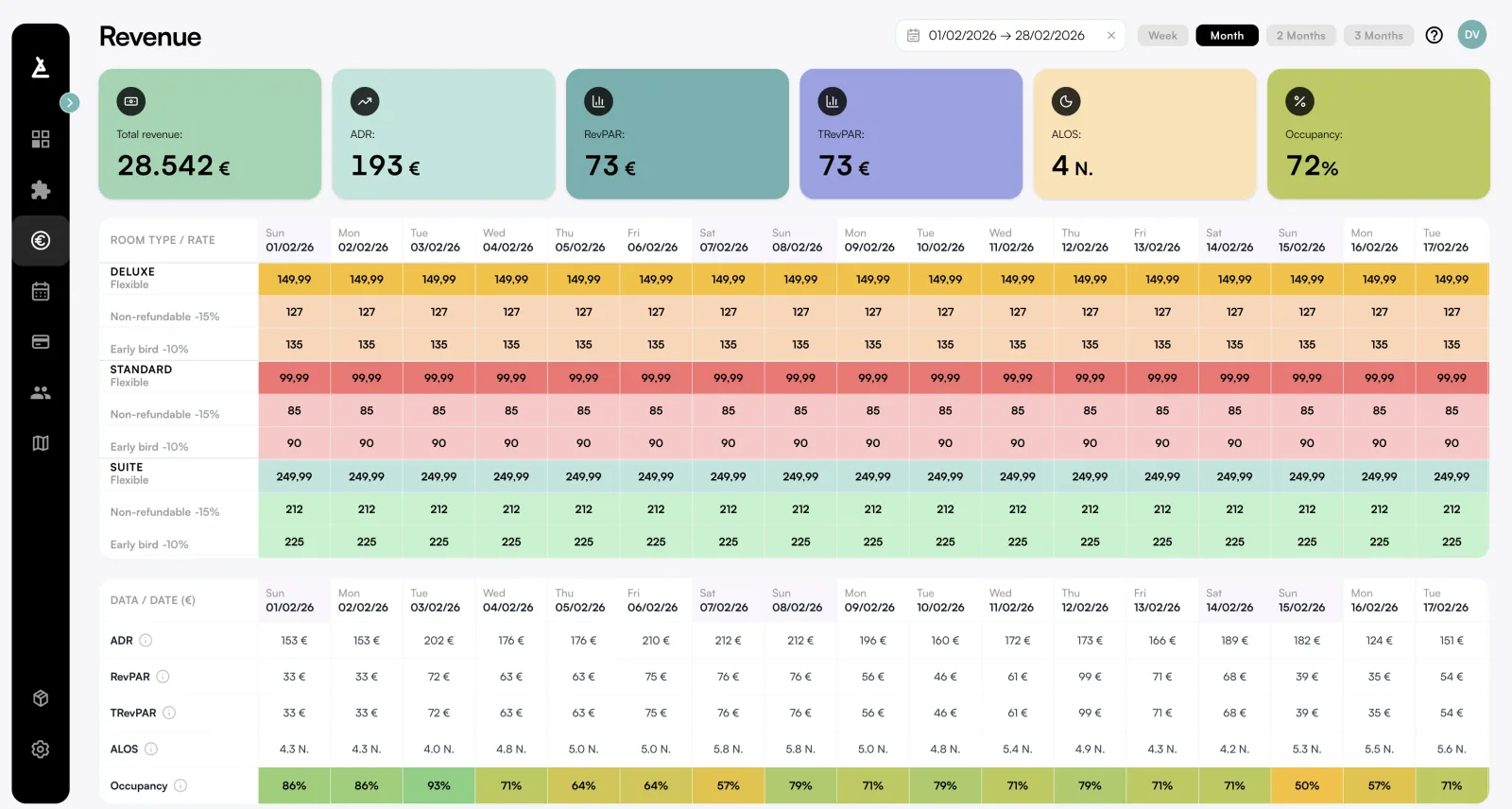The height and width of the screenshot is (809, 1512).
Task: Select the payments card icon in sidebar
Action: pyautogui.click(x=40, y=341)
